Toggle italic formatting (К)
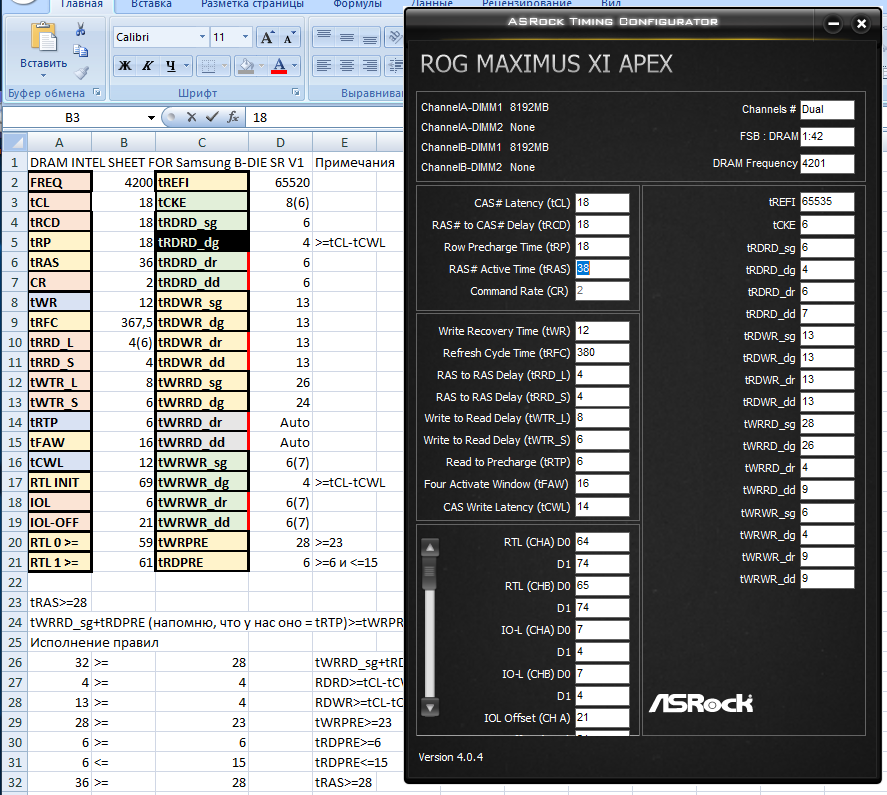This screenshot has height=795, width=887. pos(147,66)
